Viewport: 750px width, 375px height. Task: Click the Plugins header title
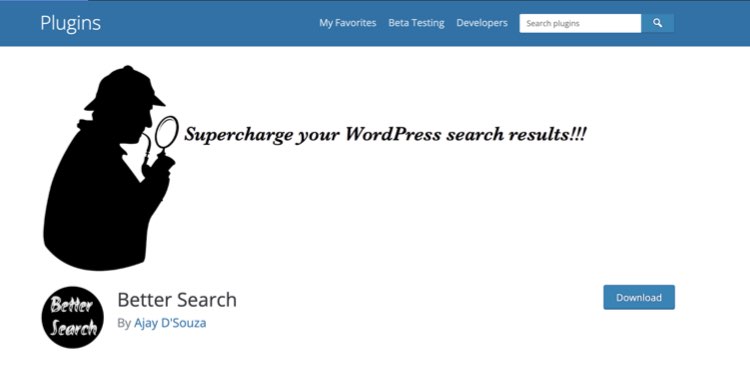pos(70,23)
